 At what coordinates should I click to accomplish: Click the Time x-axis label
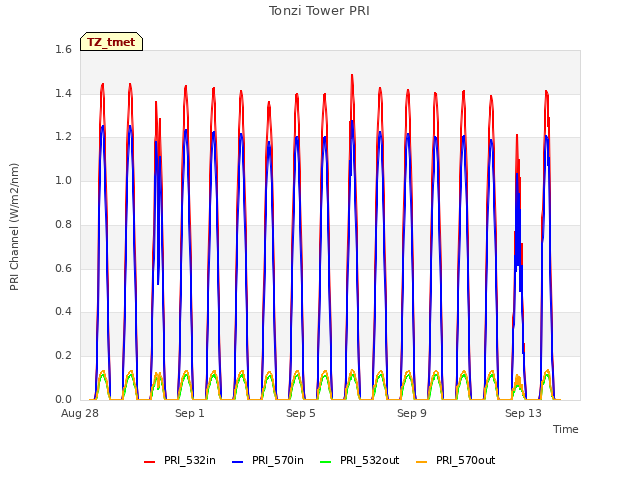point(565,429)
